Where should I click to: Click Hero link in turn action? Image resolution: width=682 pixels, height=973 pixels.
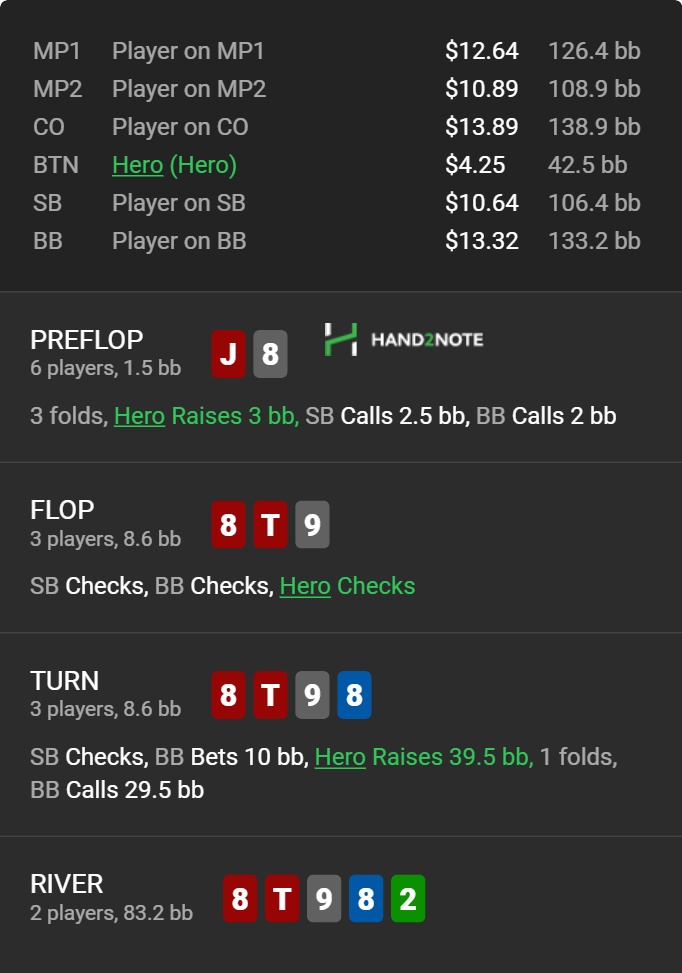click(x=340, y=756)
